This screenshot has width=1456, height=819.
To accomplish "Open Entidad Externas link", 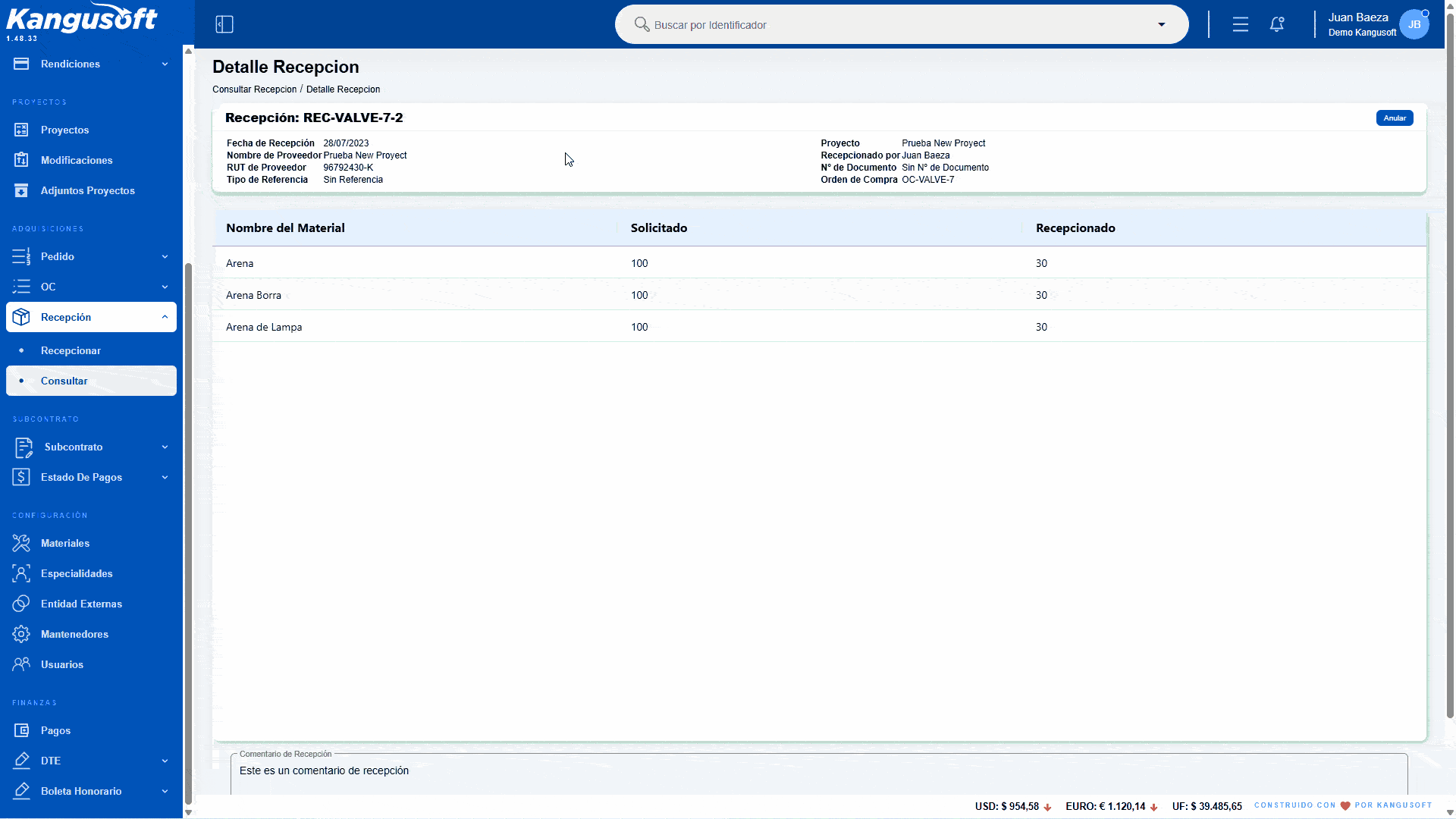I will [x=91, y=604].
